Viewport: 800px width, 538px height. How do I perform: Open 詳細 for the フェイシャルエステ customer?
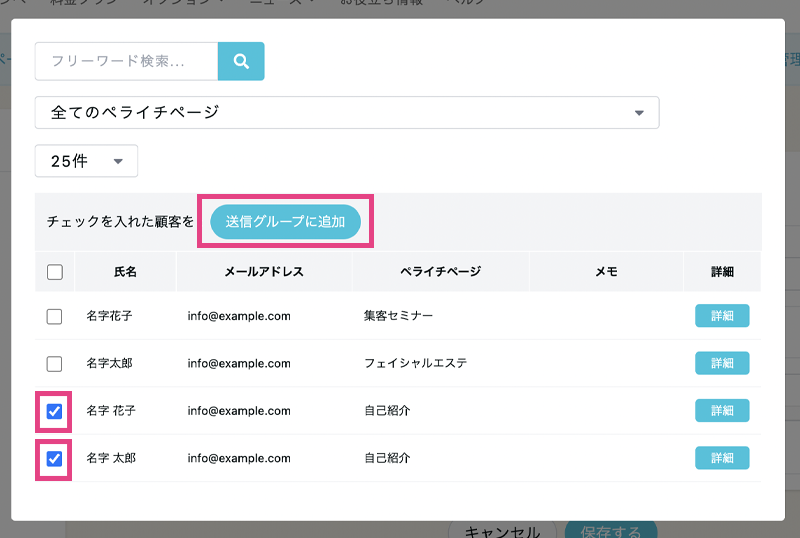(x=722, y=363)
